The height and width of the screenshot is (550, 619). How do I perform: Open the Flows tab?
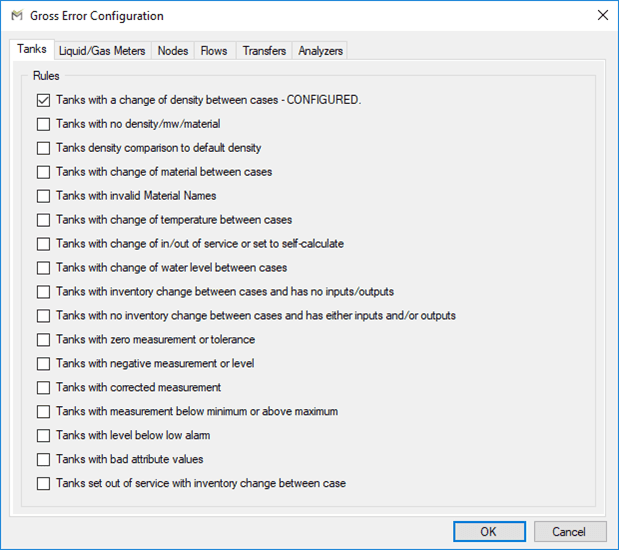(214, 51)
